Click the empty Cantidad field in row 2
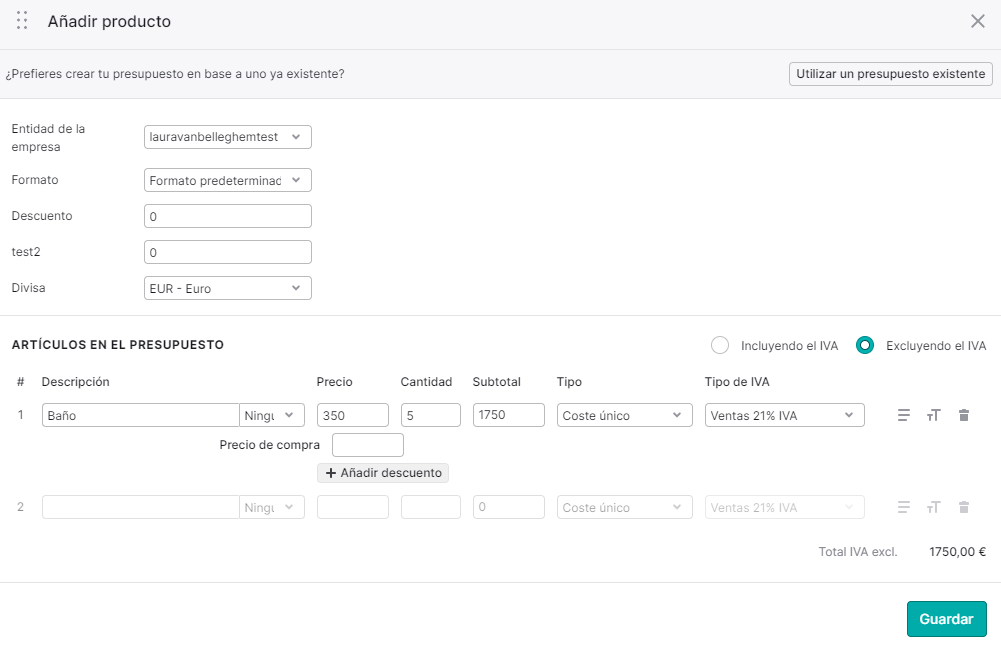 [431, 507]
